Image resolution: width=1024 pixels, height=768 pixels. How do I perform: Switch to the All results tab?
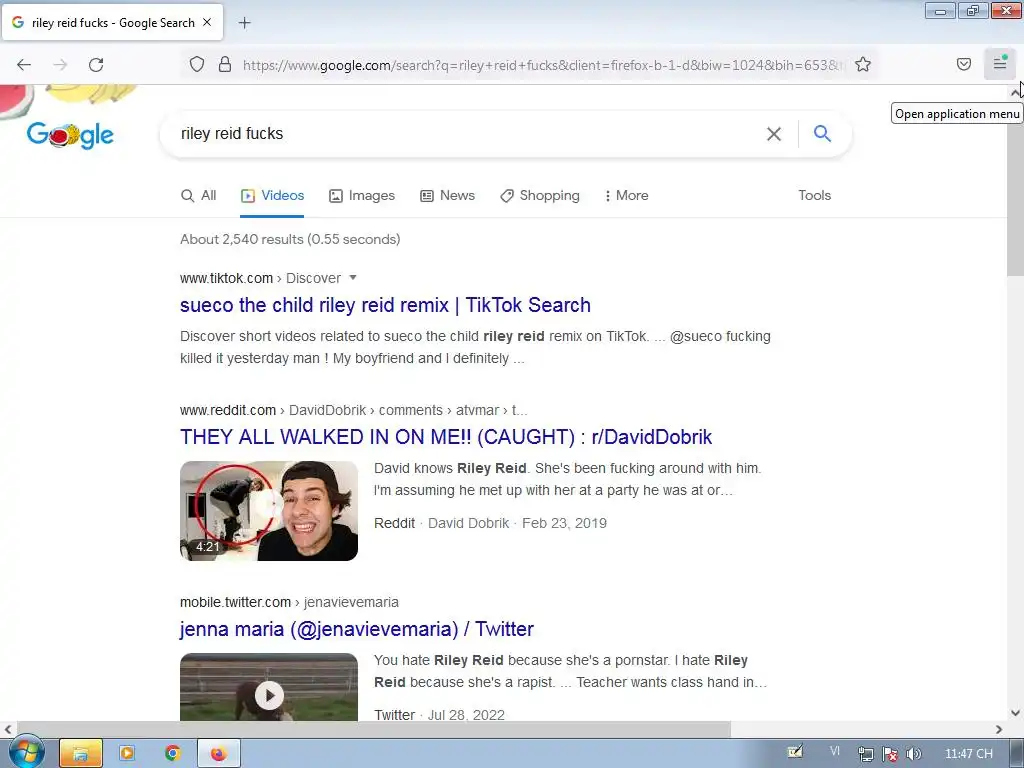pyautogui.click(x=199, y=196)
